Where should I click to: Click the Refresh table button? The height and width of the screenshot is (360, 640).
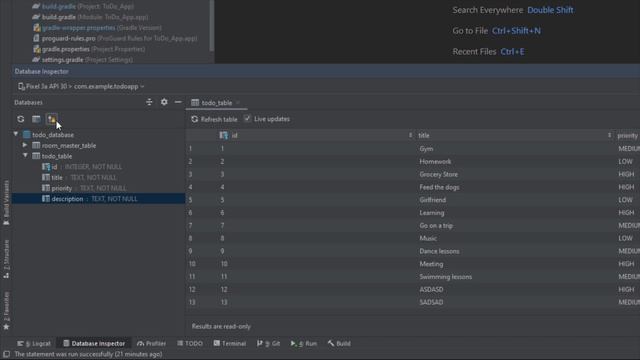coord(214,119)
